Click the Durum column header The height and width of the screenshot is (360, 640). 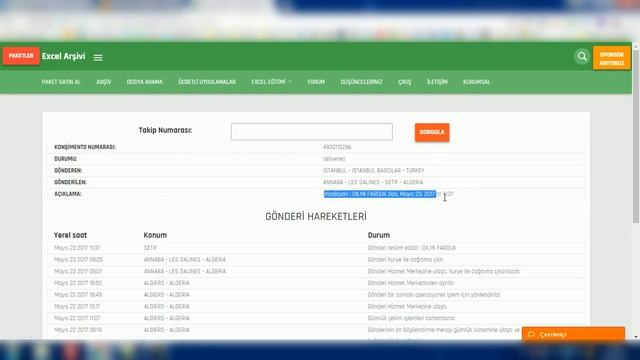coord(379,235)
